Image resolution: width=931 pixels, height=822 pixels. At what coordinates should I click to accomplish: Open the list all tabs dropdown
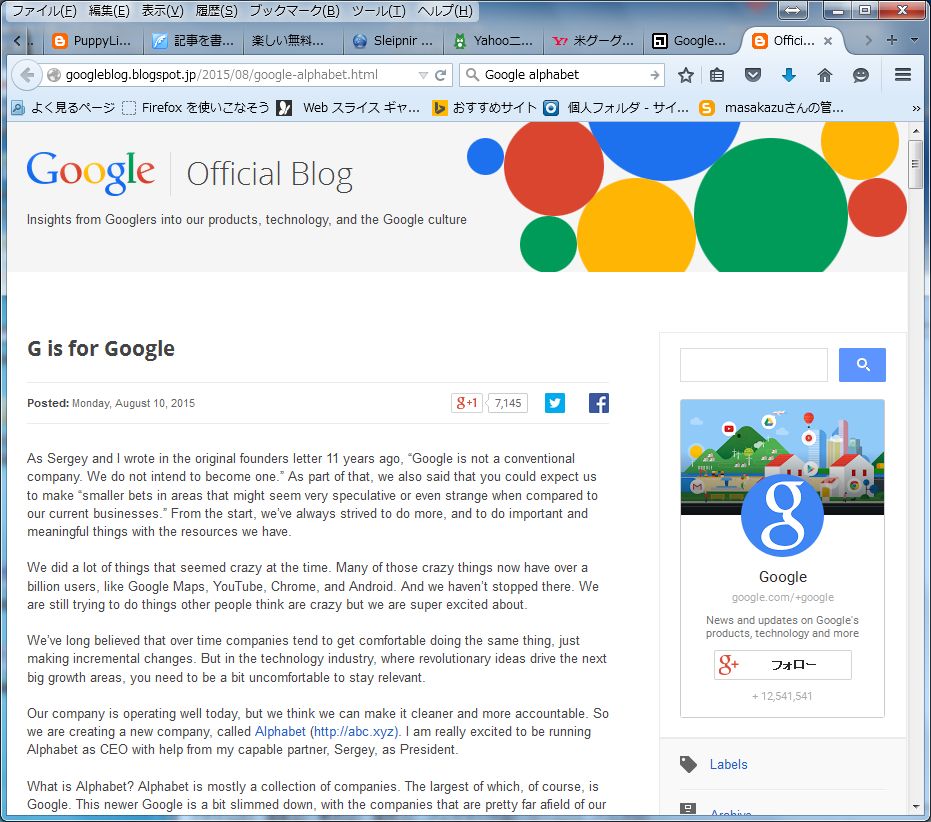coord(914,40)
